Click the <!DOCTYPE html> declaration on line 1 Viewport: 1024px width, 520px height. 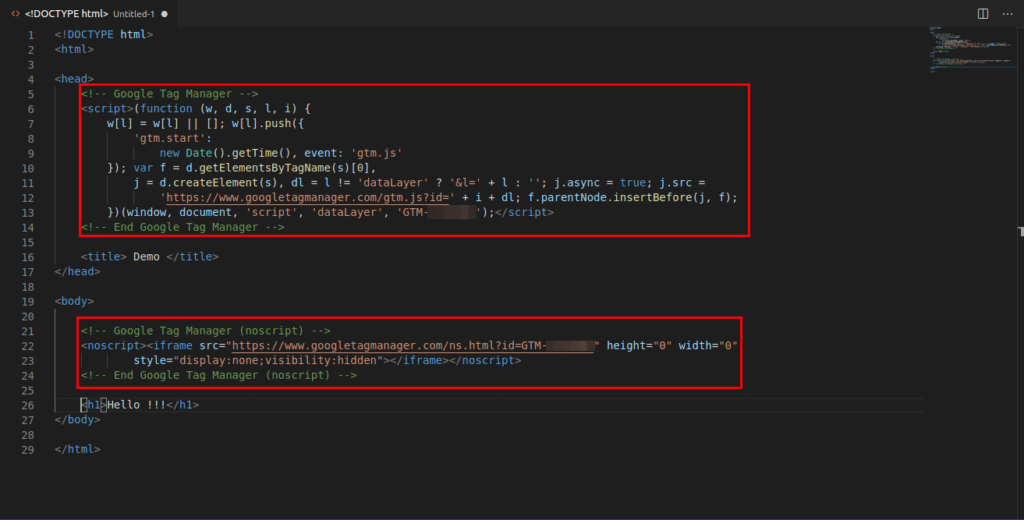pos(104,35)
